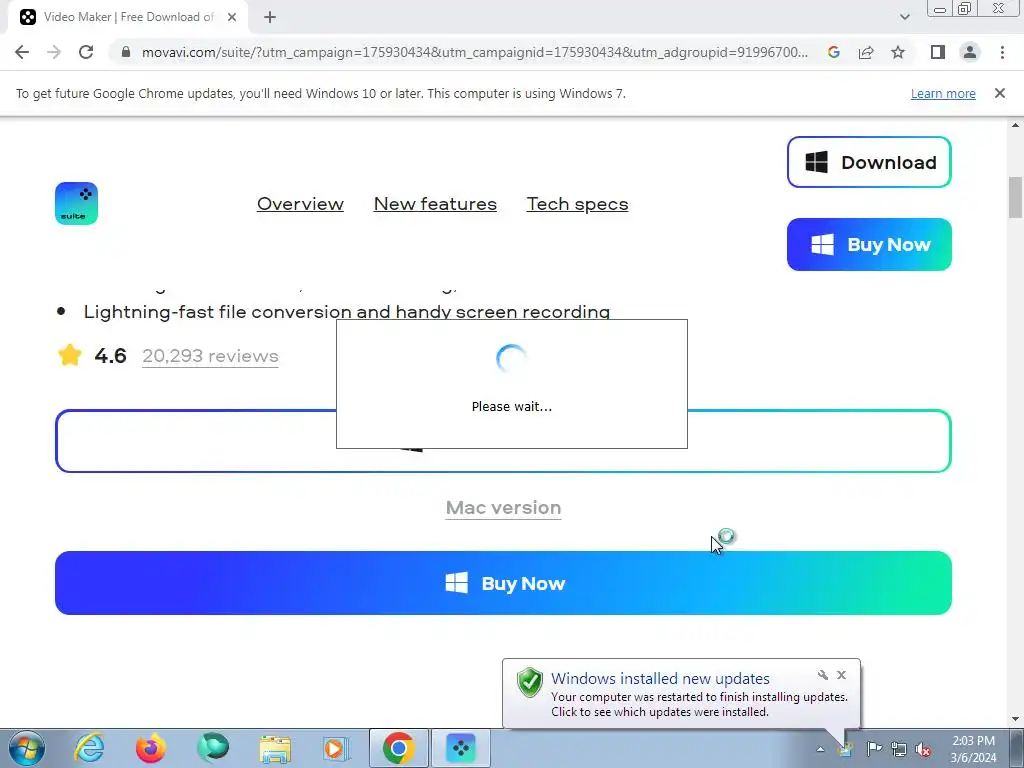Viewport: 1024px width, 768px height.
Task: Close the Windows update notification balloon
Action: [x=841, y=675]
